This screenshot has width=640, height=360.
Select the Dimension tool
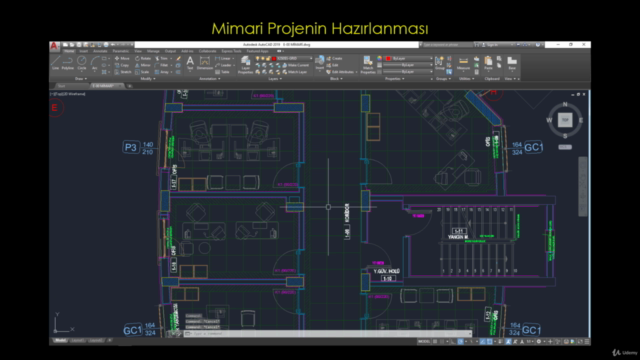(x=205, y=64)
